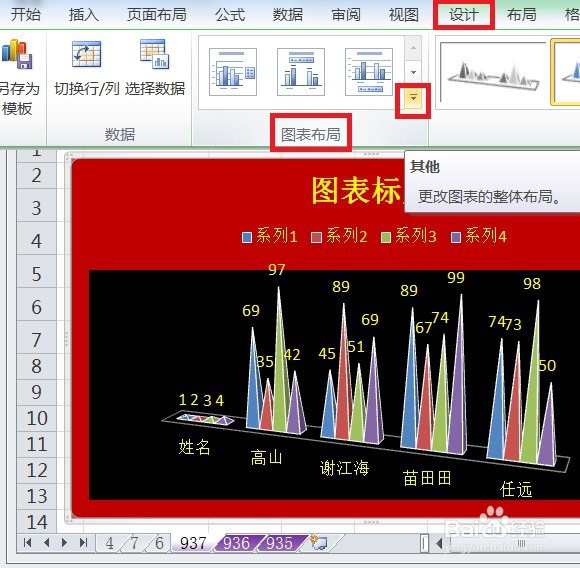580x568 pixels.
Task: Click the axis label 高山
Action: (266, 457)
